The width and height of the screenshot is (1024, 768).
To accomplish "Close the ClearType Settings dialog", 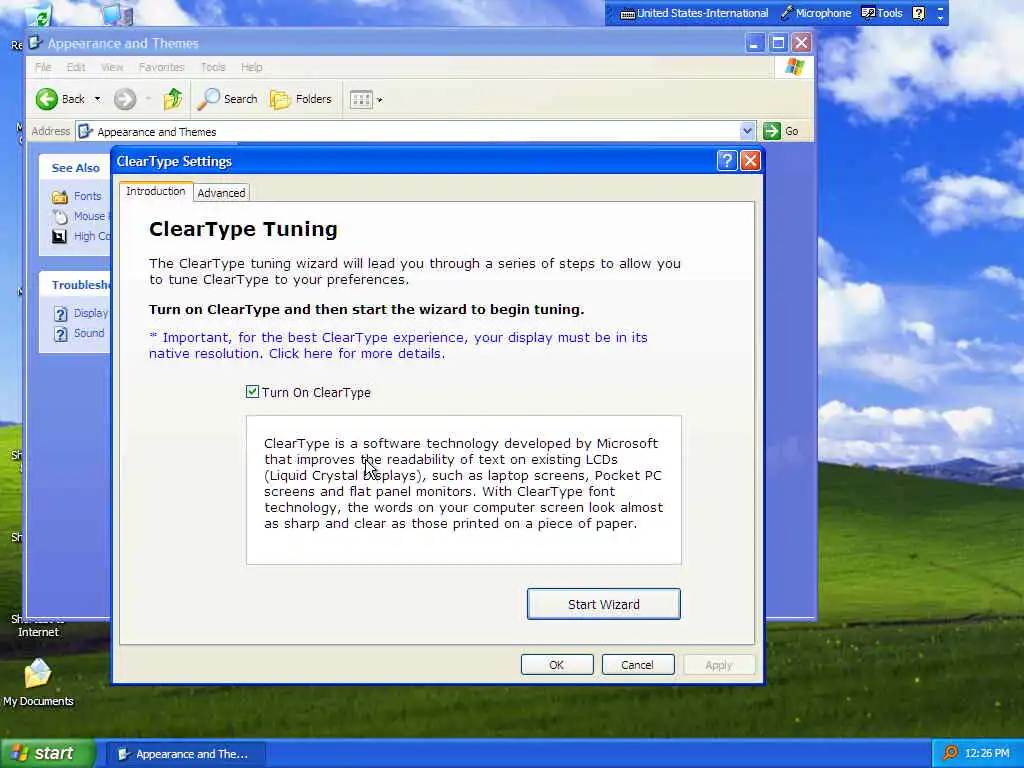I will 750,161.
